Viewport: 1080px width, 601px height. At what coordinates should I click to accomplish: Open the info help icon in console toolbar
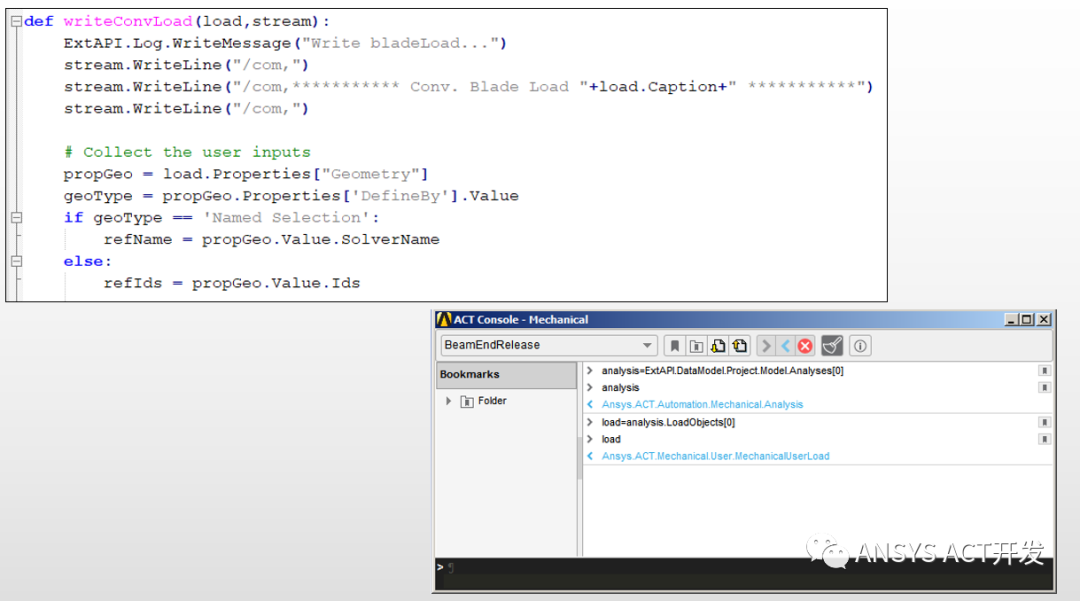pos(860,346)
